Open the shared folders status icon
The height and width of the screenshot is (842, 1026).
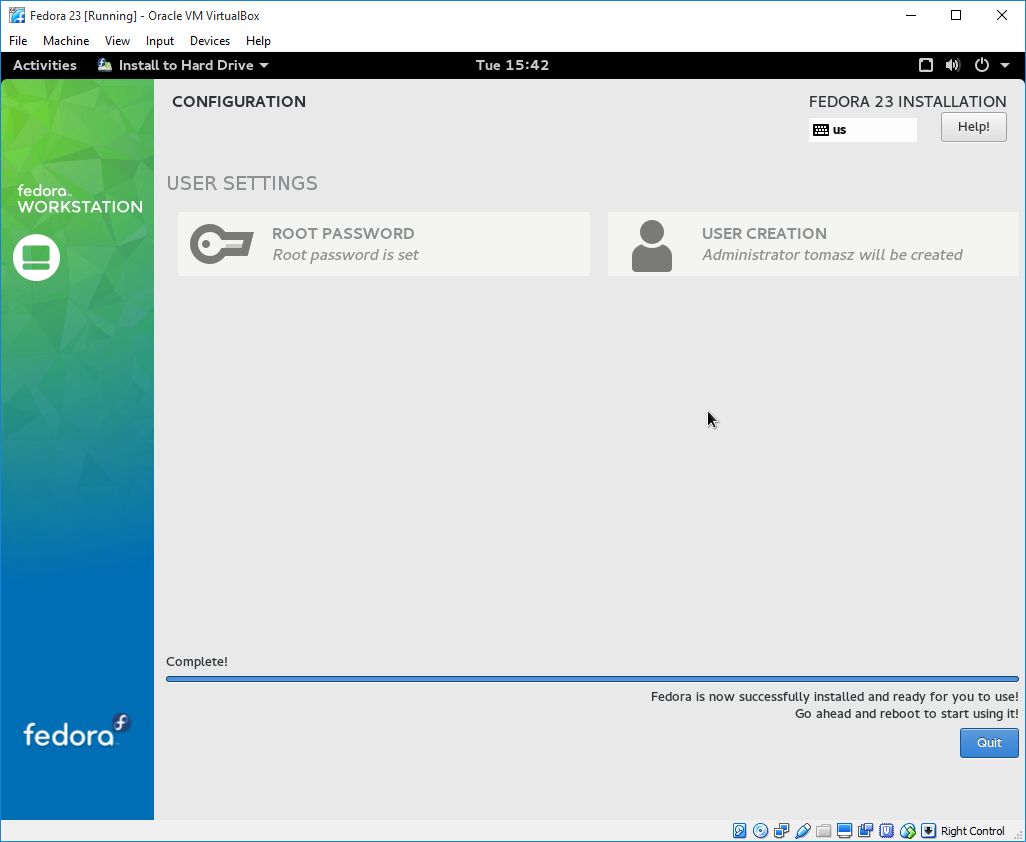823,831
